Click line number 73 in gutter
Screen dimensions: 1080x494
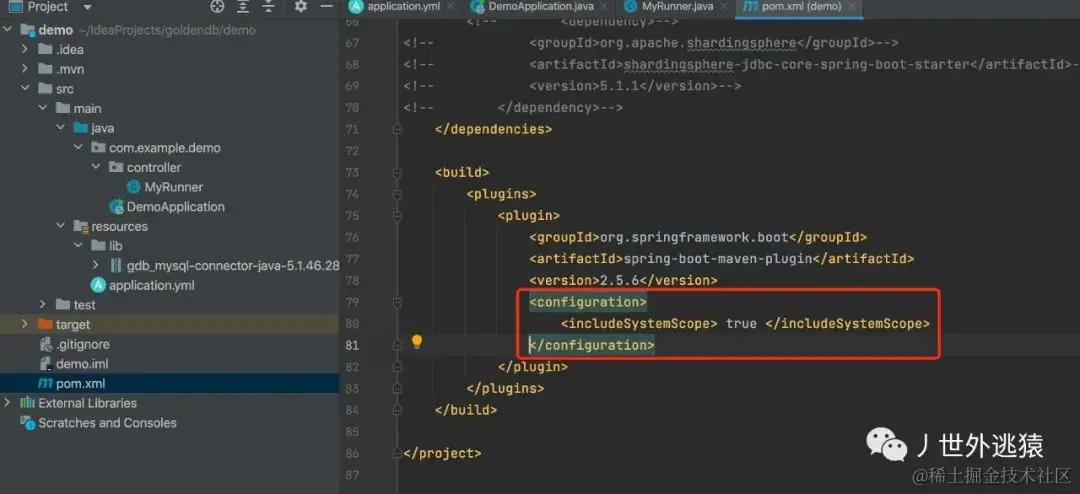click(x=351, y=172)
